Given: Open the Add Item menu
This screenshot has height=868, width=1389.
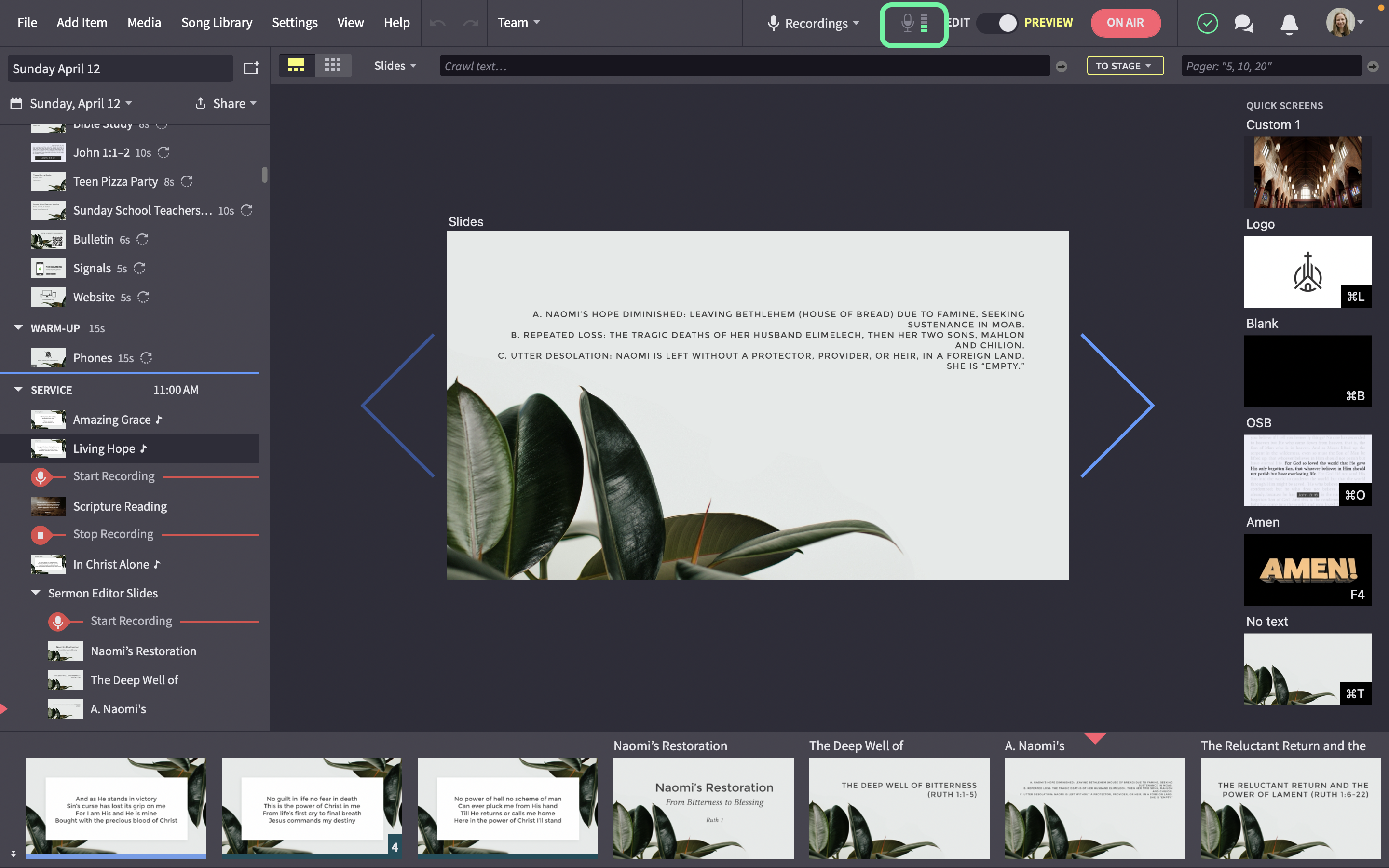Looking at the screenshot, I should point(82,22).
